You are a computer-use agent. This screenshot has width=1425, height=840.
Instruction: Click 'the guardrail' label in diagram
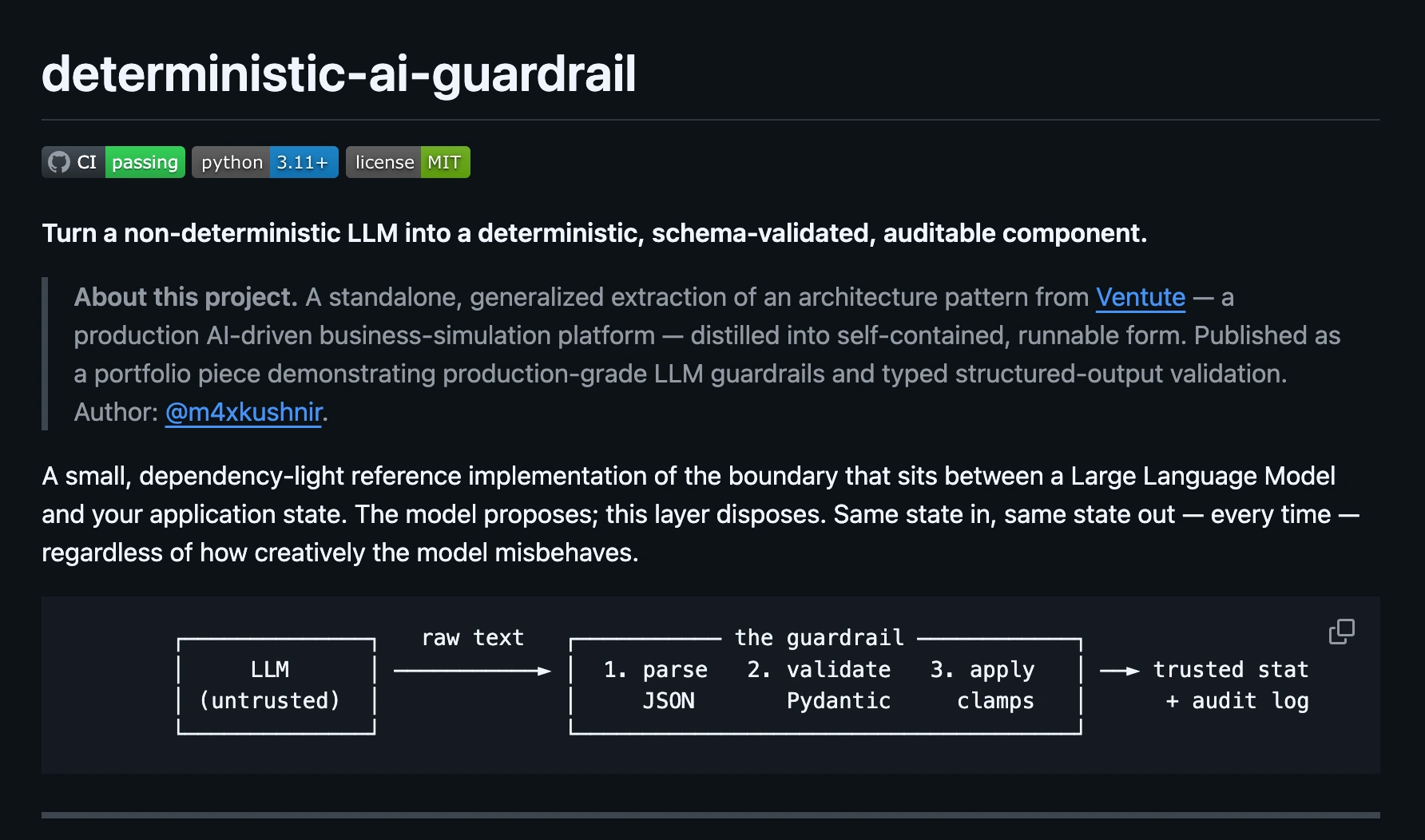820,637
